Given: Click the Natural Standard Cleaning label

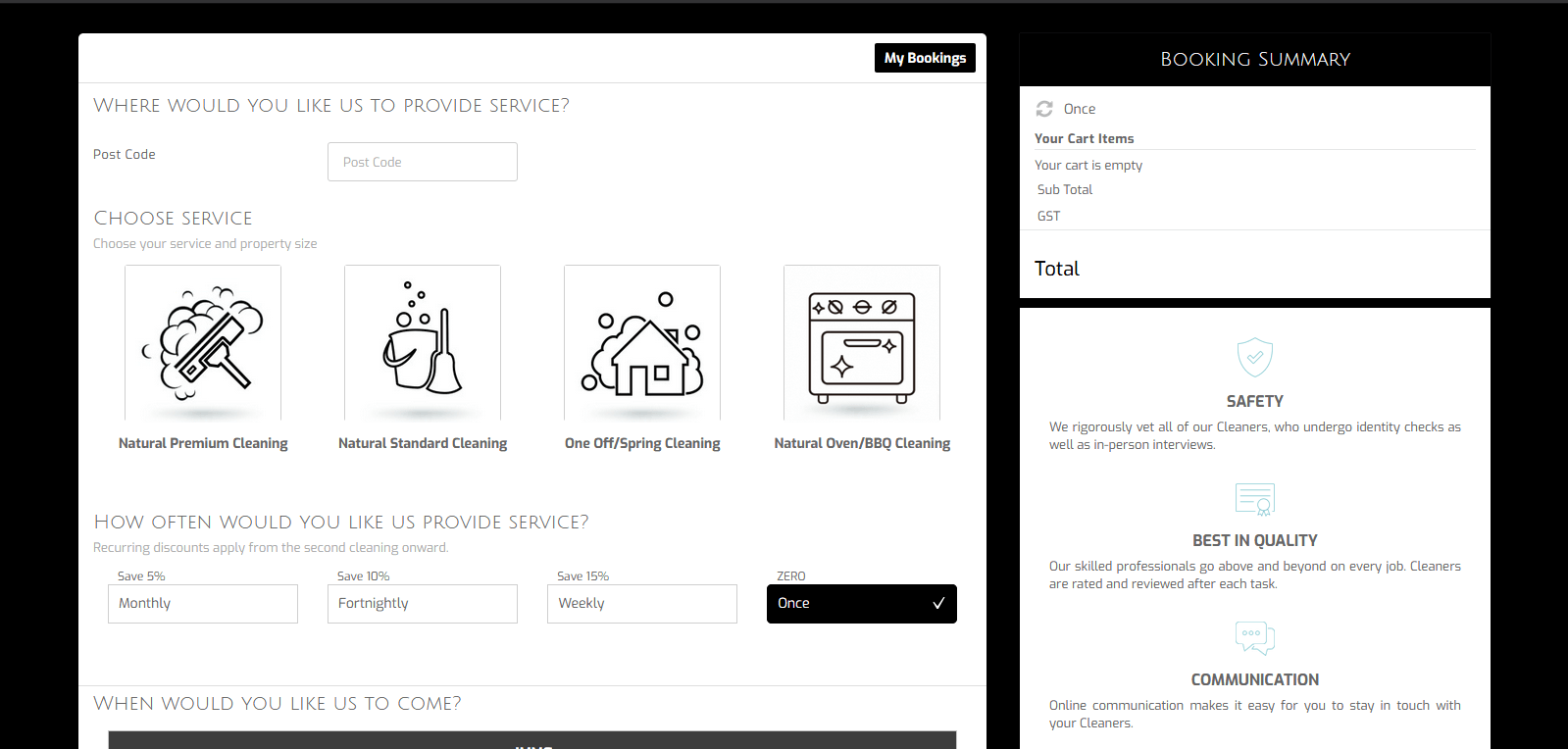Looking at the screenshot, I should tap(423, 443).
